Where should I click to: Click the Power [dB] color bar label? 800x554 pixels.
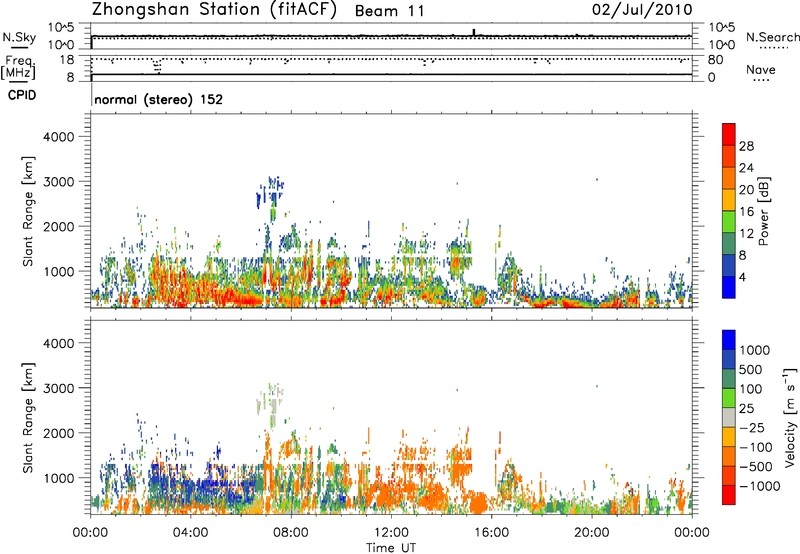pyautogui.click(x=763, y=211)
